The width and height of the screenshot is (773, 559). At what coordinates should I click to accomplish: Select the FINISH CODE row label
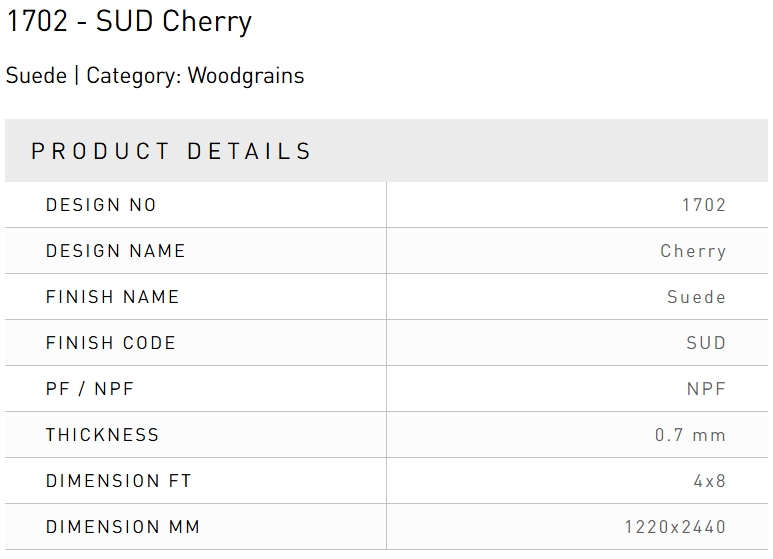(x=110, y=343)
